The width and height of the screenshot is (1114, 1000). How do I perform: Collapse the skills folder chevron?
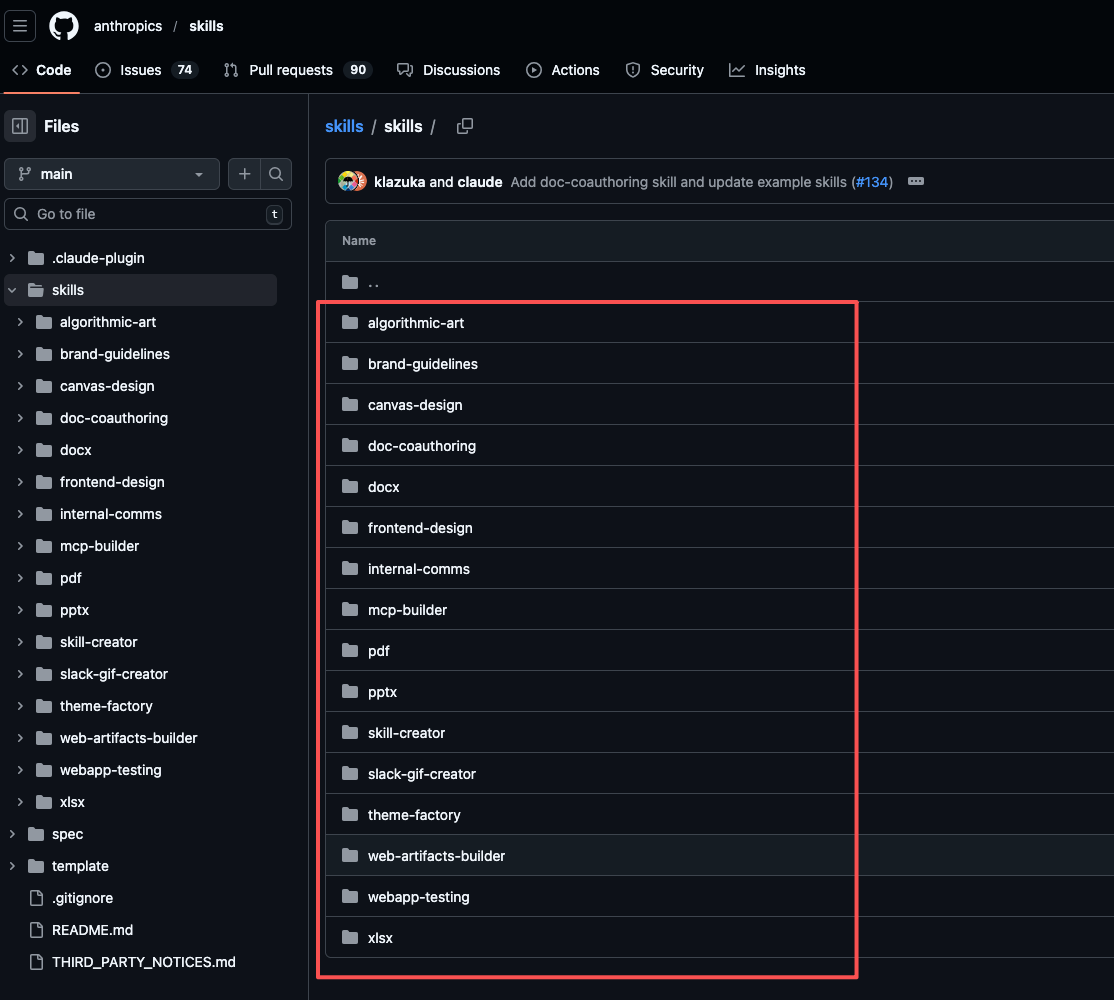coord(12,290)
